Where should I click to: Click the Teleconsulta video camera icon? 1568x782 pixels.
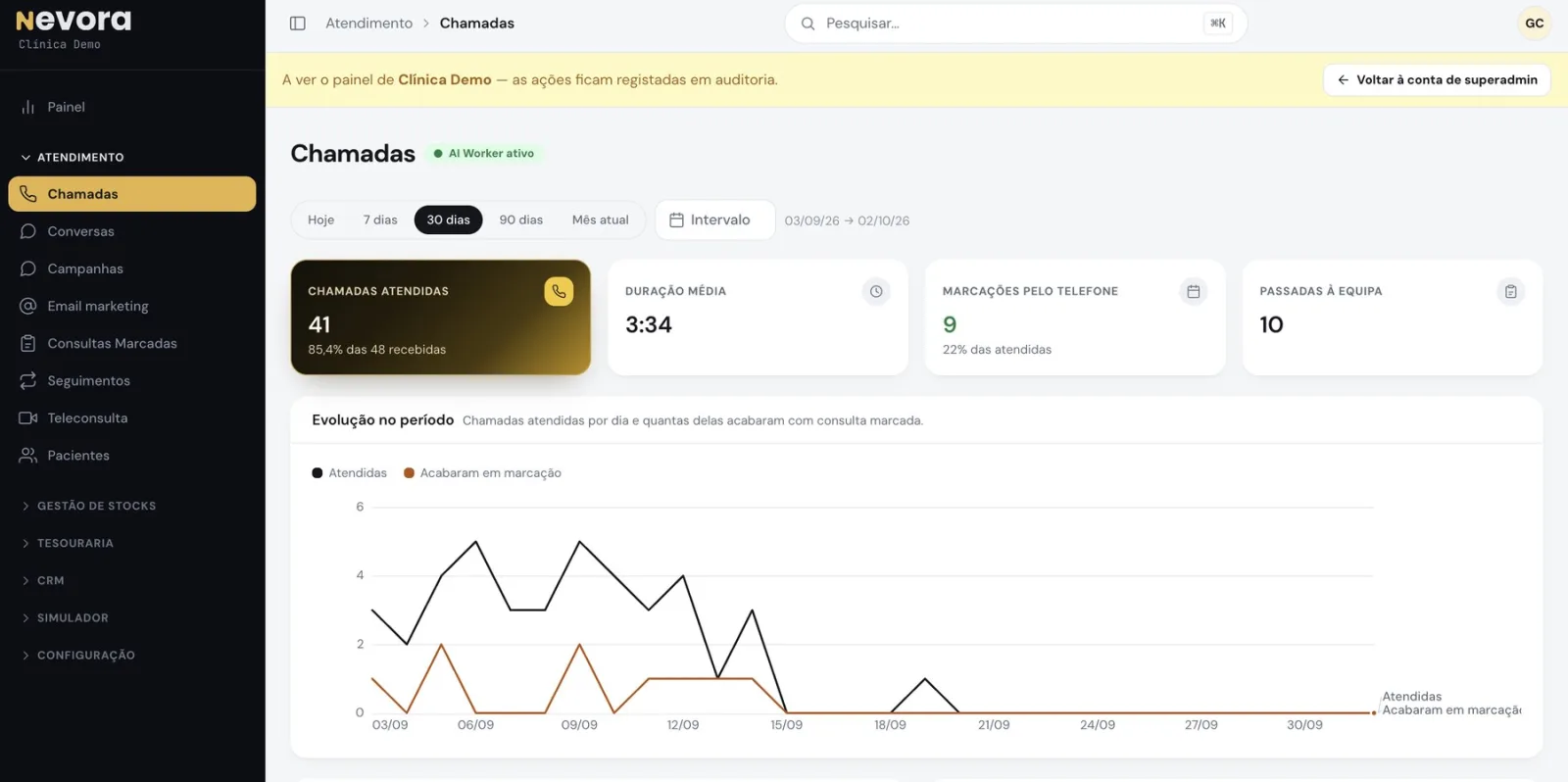click(28, 417)
